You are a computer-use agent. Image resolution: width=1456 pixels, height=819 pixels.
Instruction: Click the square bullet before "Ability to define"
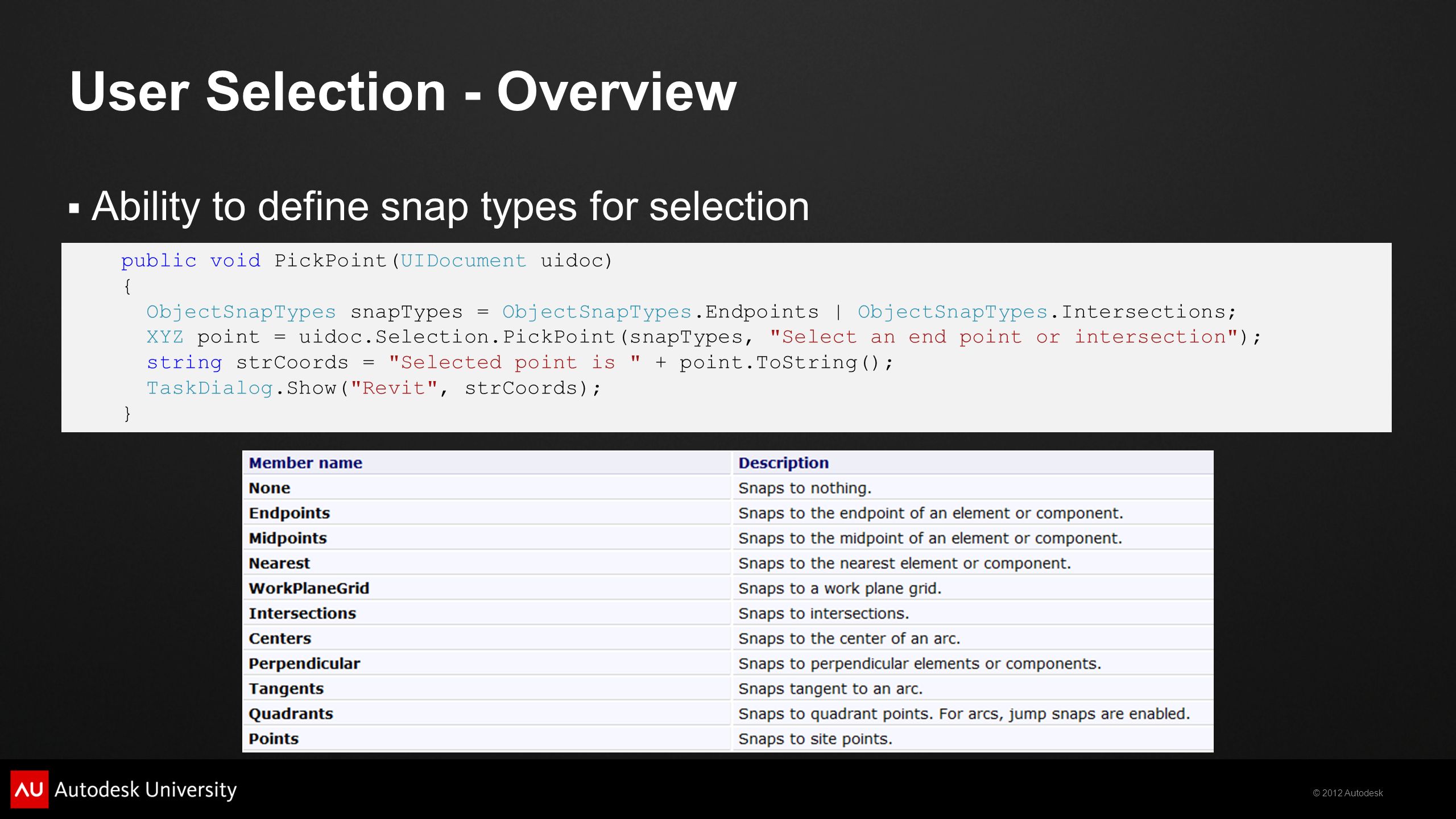tap(74, 207)
